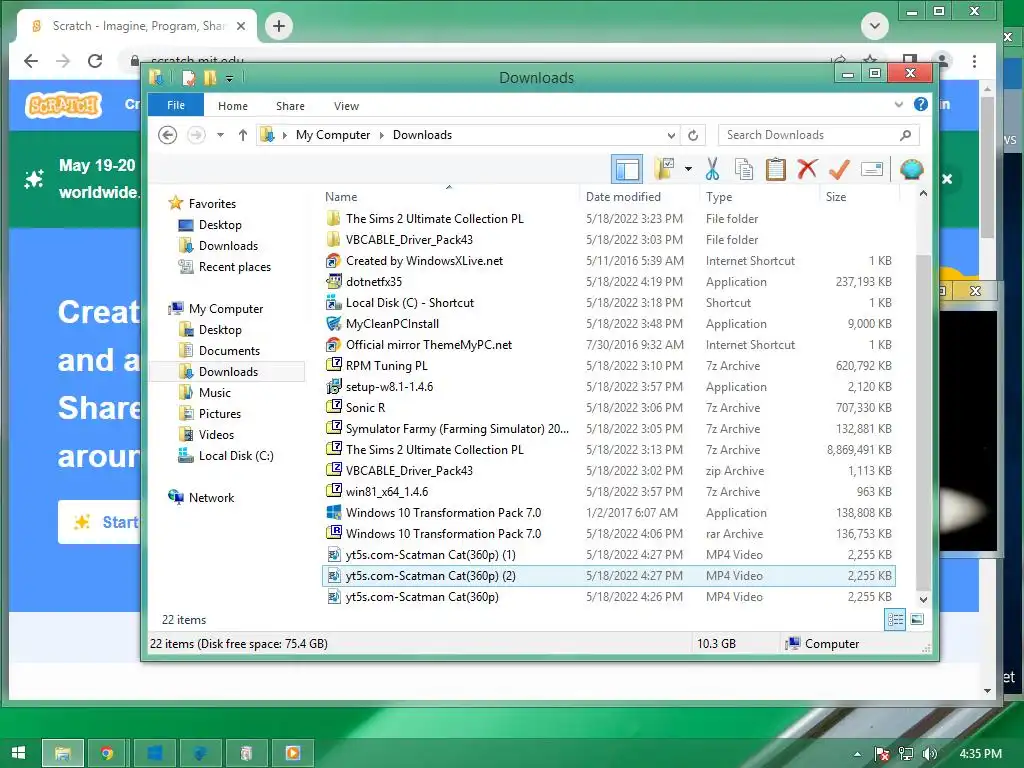Open Explorer help question mark icon
Screen dimensions: 1024x768
pyautogui.click(x=921, y=104)
